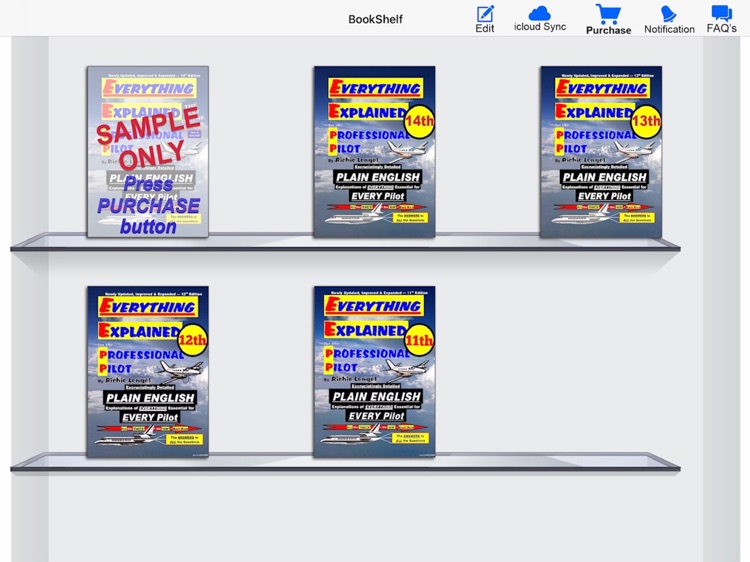
Task: Tap the Edit pencil icon
Action: pyautogui.click(x=485, y=13)
